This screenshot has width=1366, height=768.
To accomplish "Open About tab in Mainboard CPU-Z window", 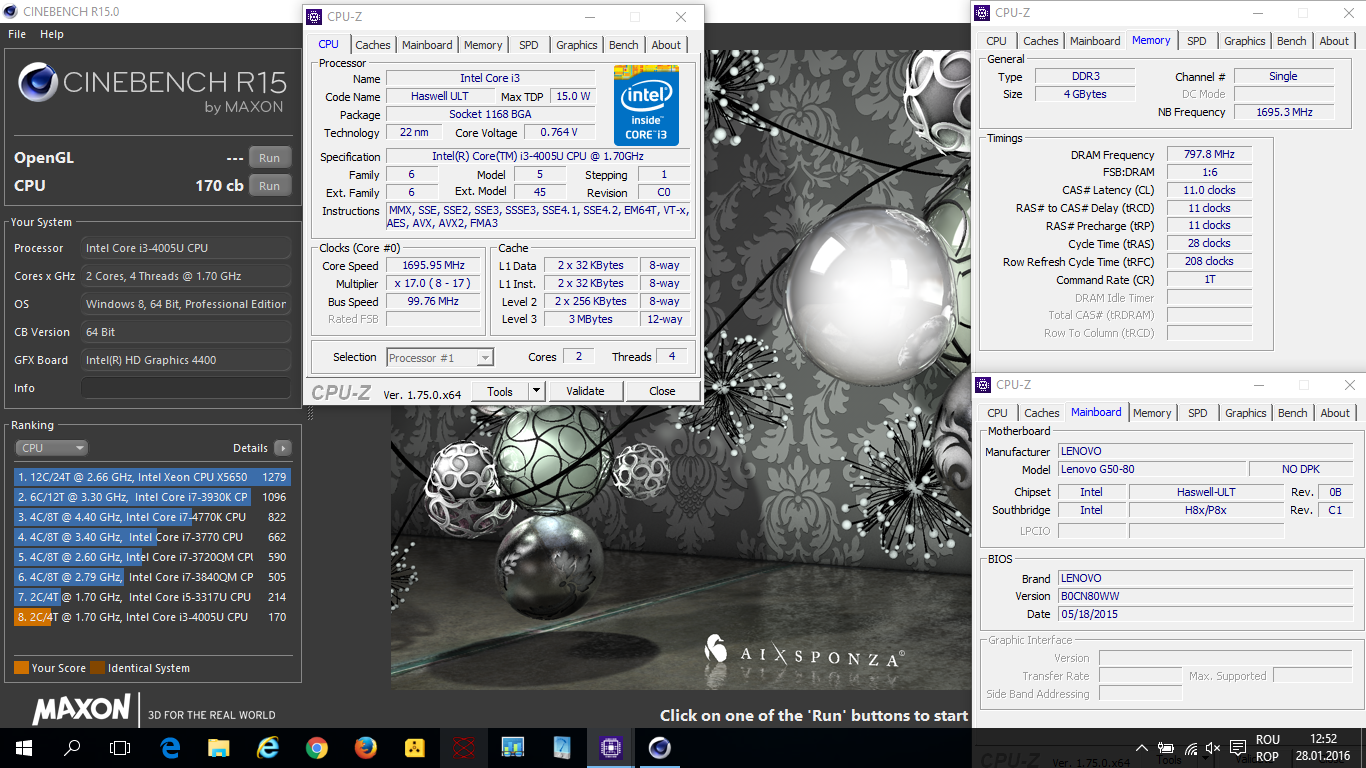I will (1335, 413).
